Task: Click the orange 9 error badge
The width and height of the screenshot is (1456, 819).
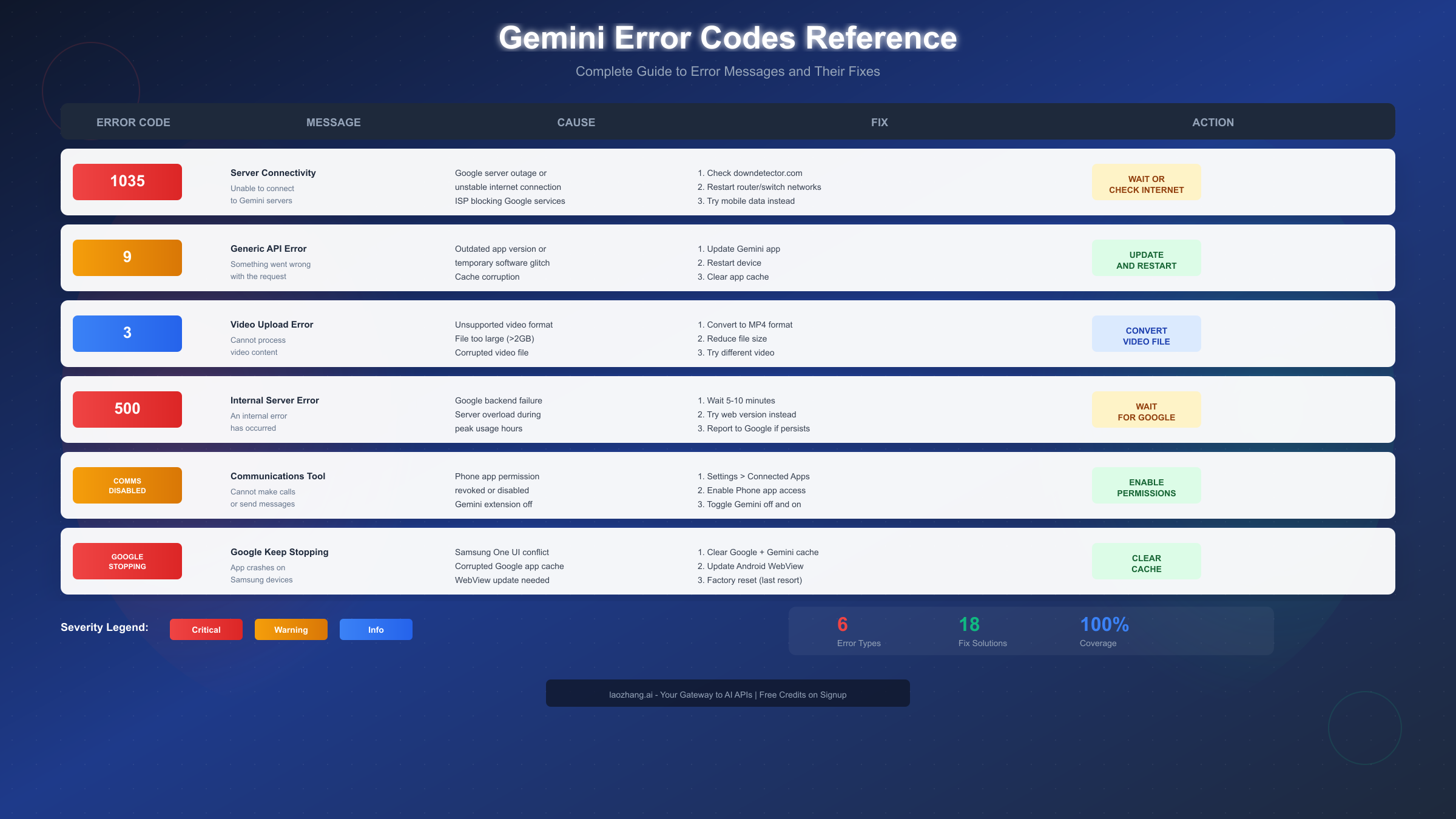Action: [127, 257]
